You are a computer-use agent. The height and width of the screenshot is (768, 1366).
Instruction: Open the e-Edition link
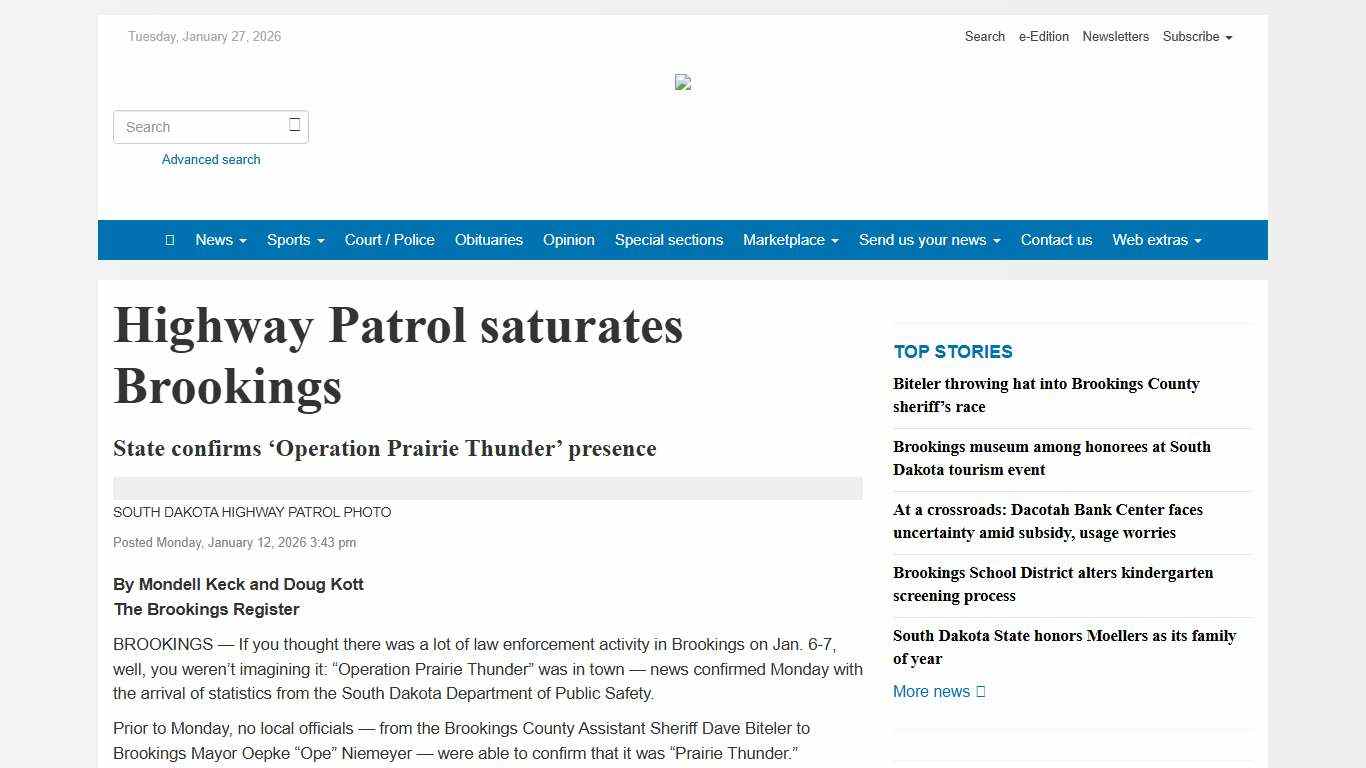pyautogui.click(x=1043, y=37)
